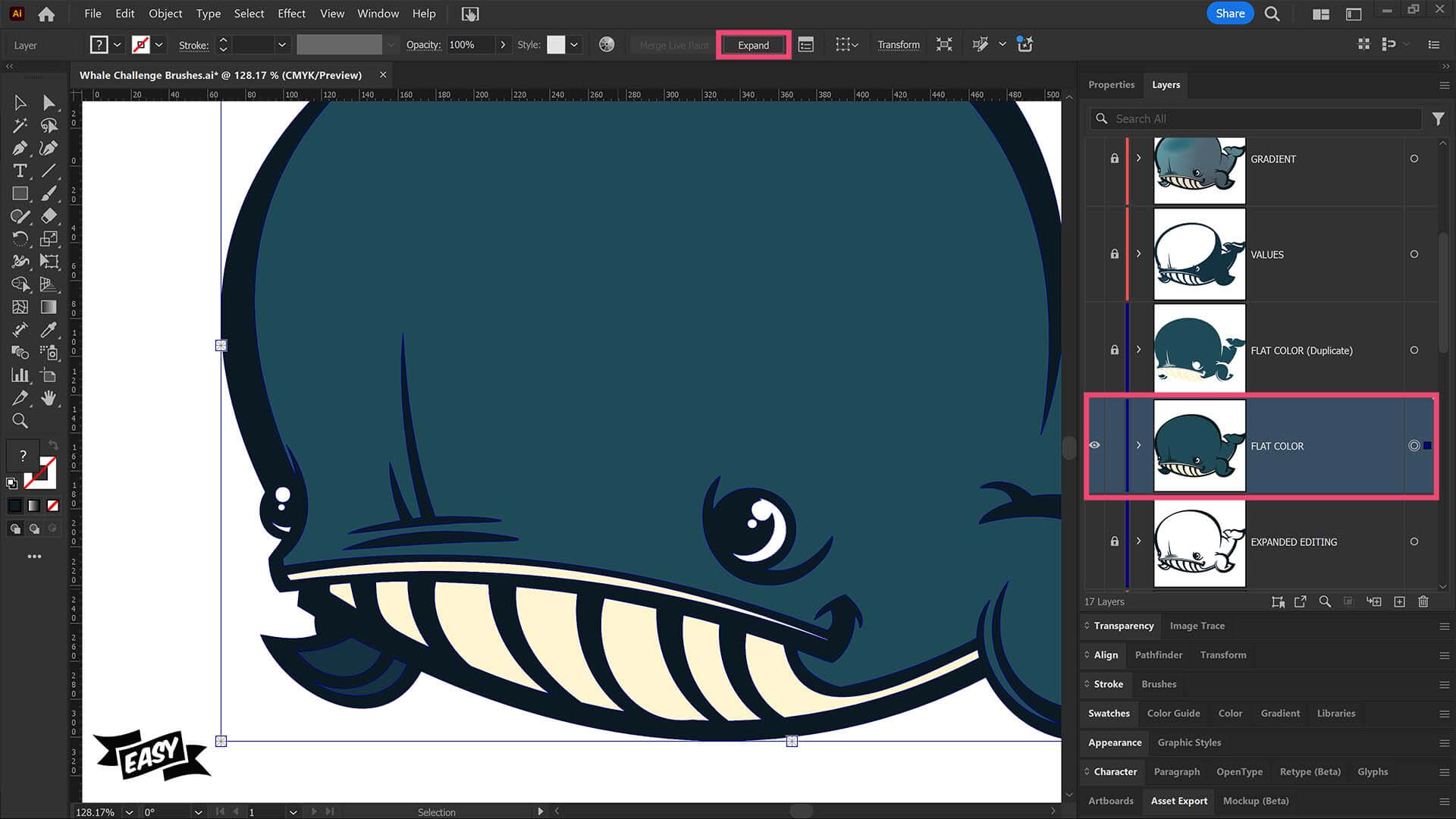Open Layers panel hamburger menu
1456x819 pixels.
point(1444,85)
